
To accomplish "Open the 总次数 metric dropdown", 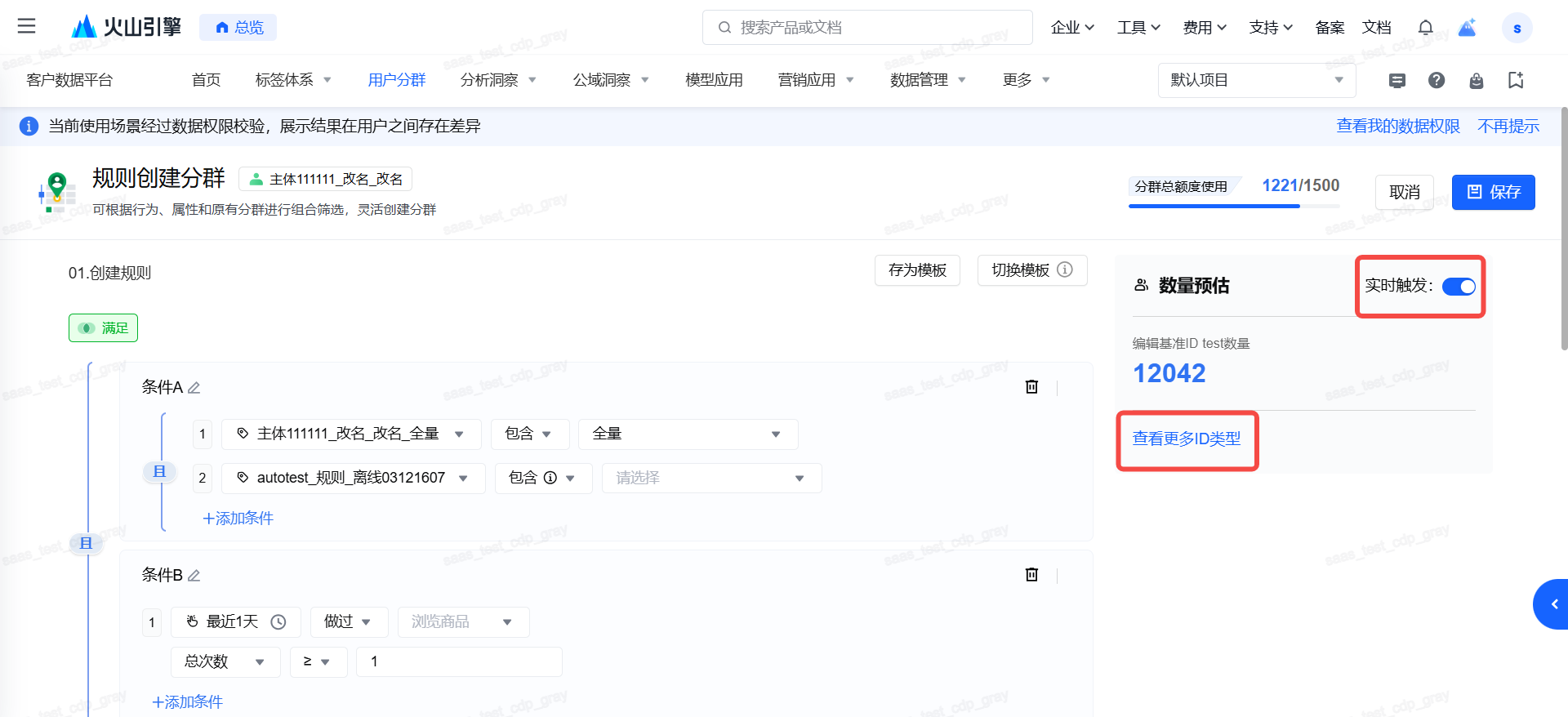I will tap(225, 661).
